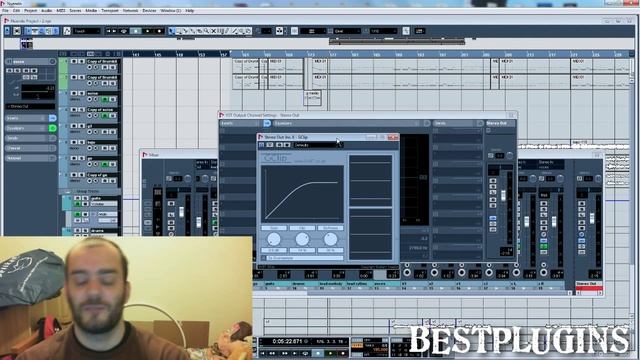Open the Devices menu
640x360 pixels.
(x=149, y=11)
